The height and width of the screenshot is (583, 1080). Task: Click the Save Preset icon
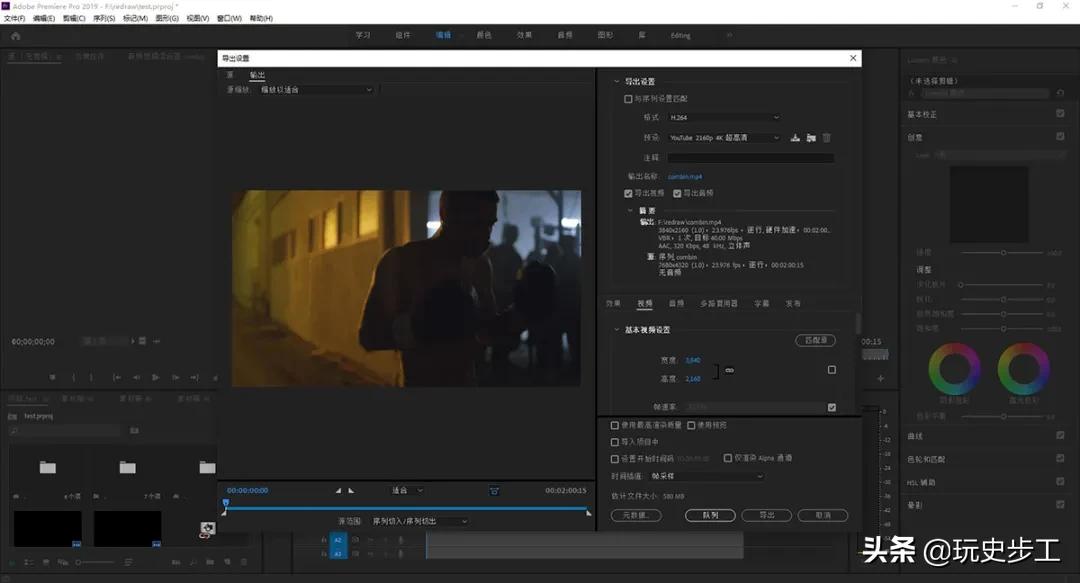point(795,138)
